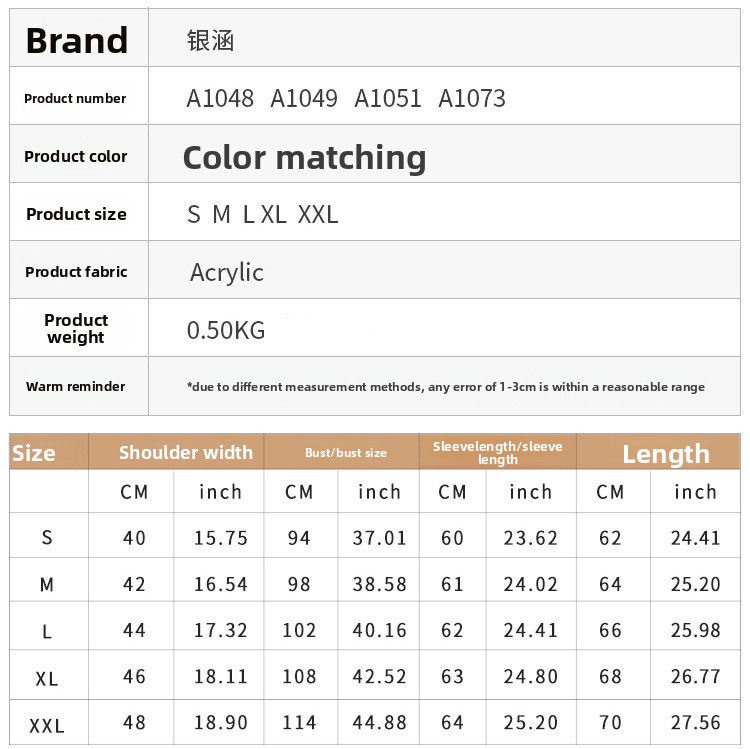Select the Sleeve length column header
Viewport: 750px width, 749px height.
(x=498, y=452)
